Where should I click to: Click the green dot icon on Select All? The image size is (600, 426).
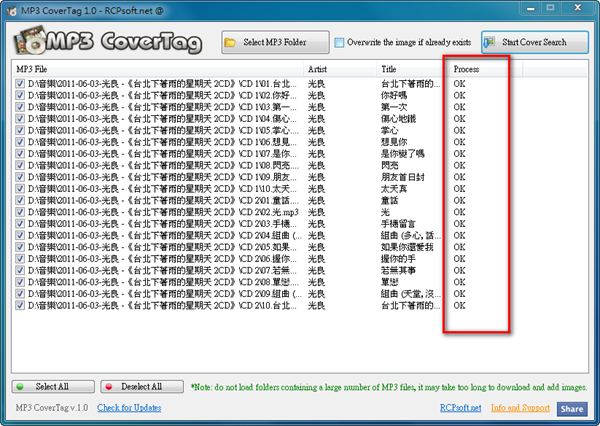click(20, 387)
